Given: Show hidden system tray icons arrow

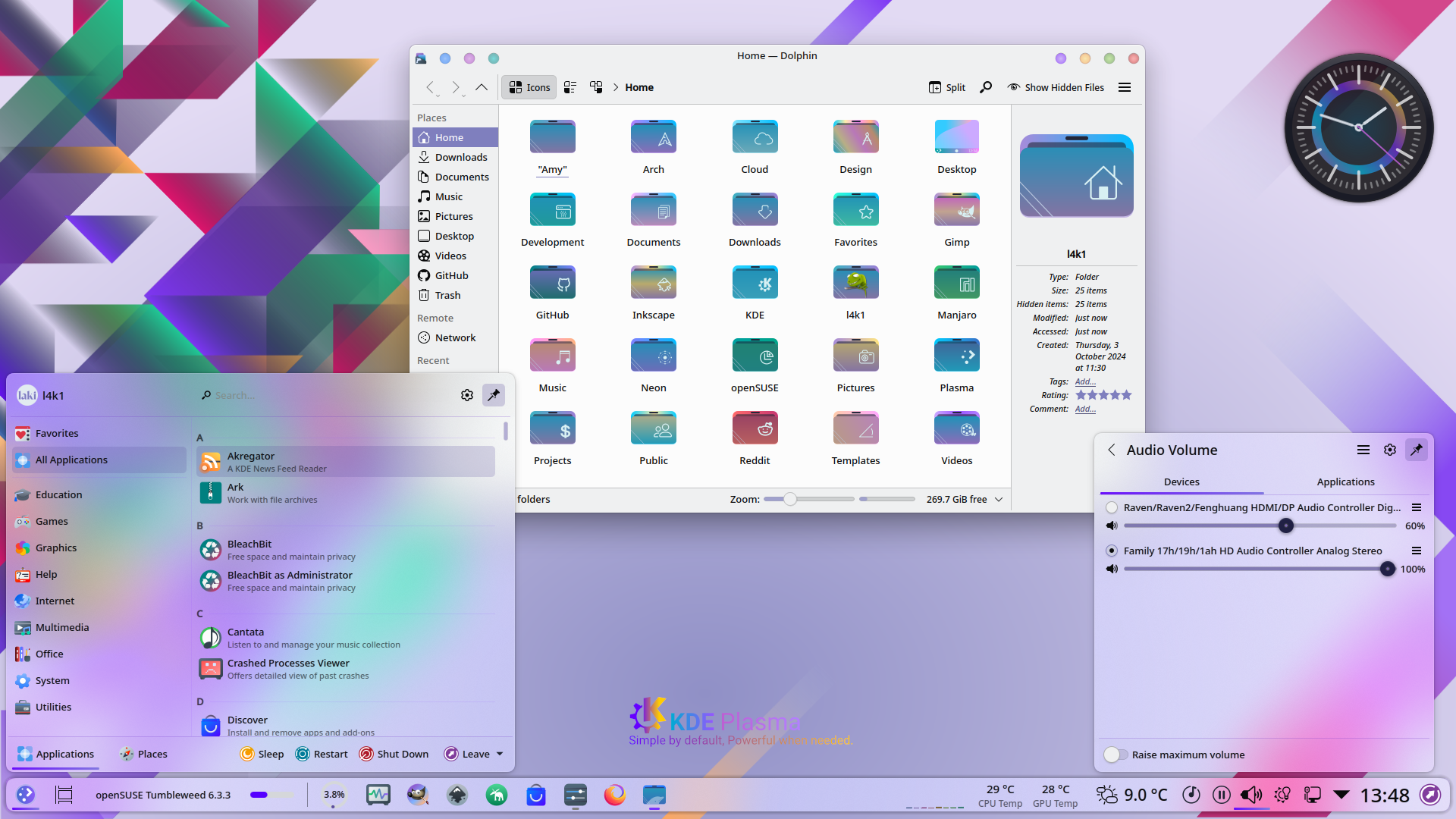Looking at the screenshot, I should 1341,794.
